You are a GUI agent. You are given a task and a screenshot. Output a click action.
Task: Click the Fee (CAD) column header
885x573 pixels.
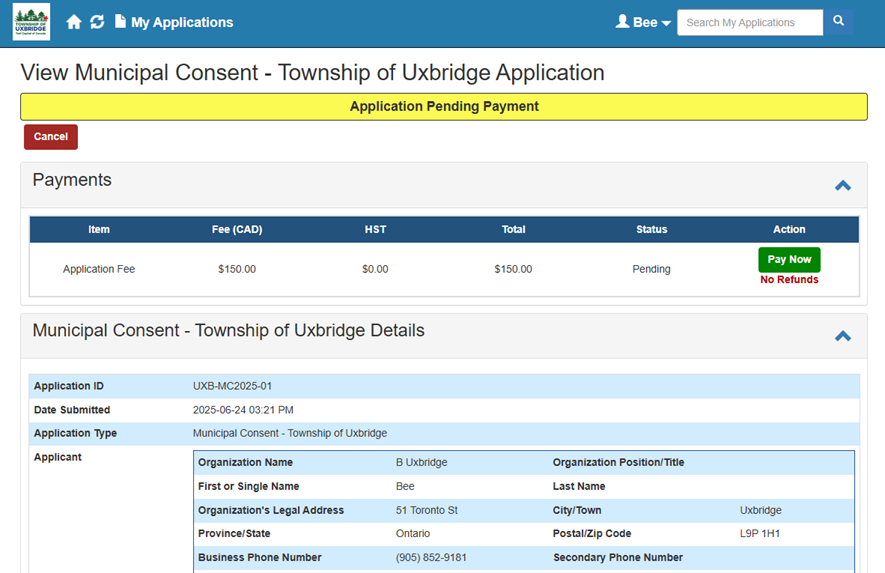[x=237, y=229]
